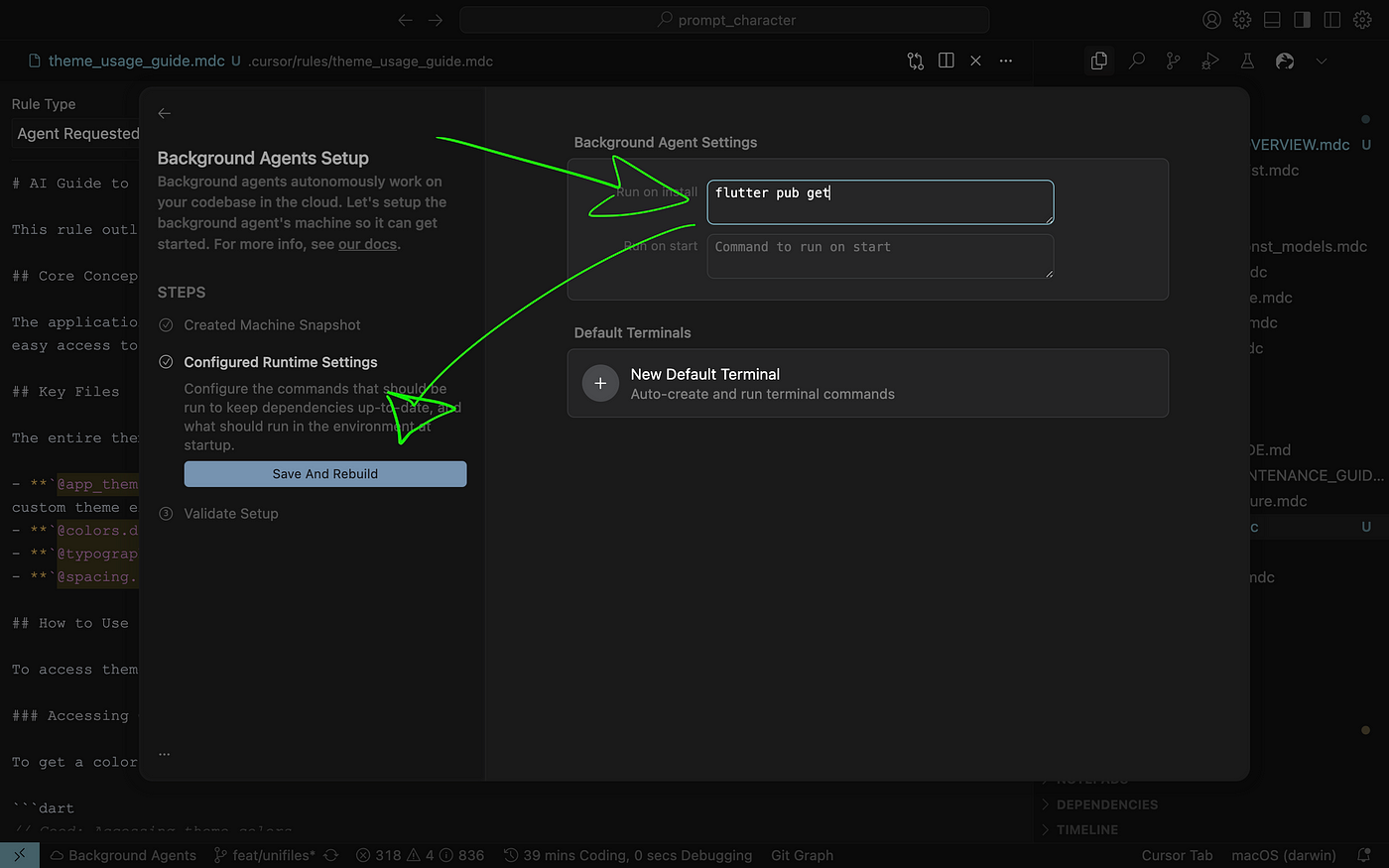Open the Source Control graph icon
This screenshot has height=868, width=1389.
coord(1173,61)
